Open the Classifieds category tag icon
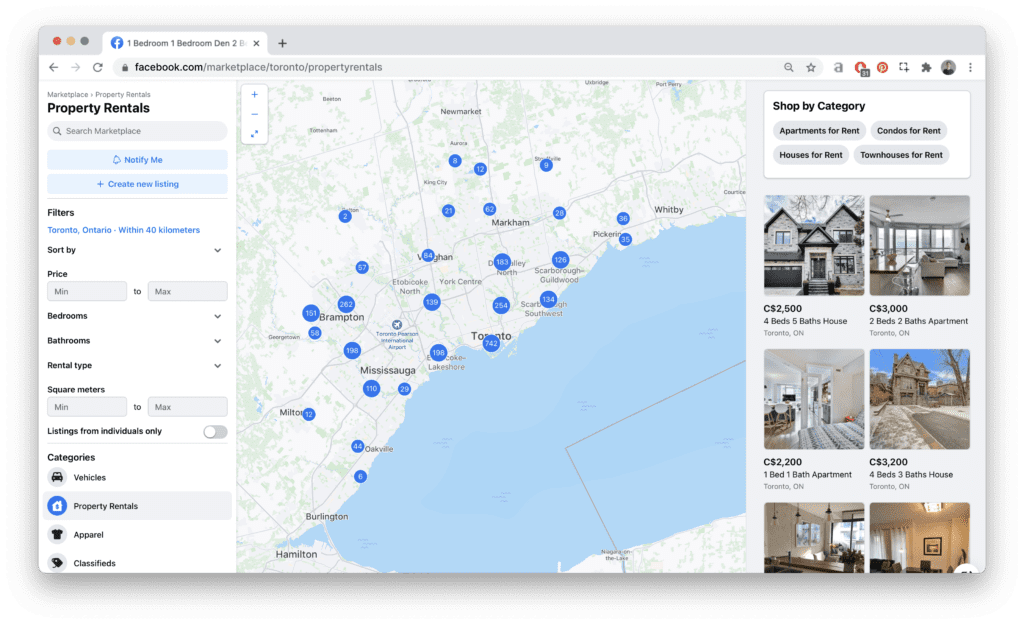This screenshot has width=1024, height=624. point(57,563)
